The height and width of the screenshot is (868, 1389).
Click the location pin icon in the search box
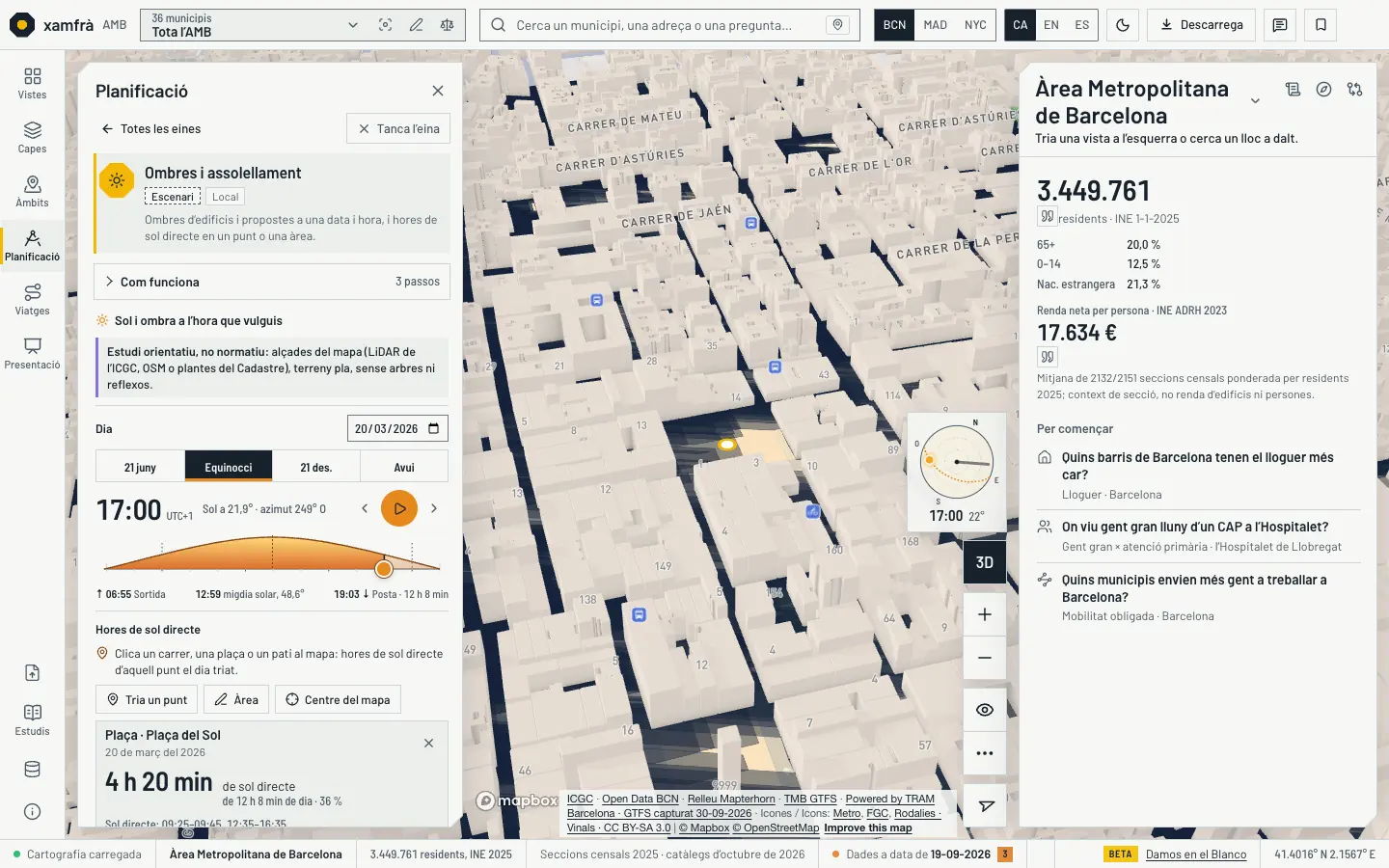pyautogui.click(x=838, y=25)
